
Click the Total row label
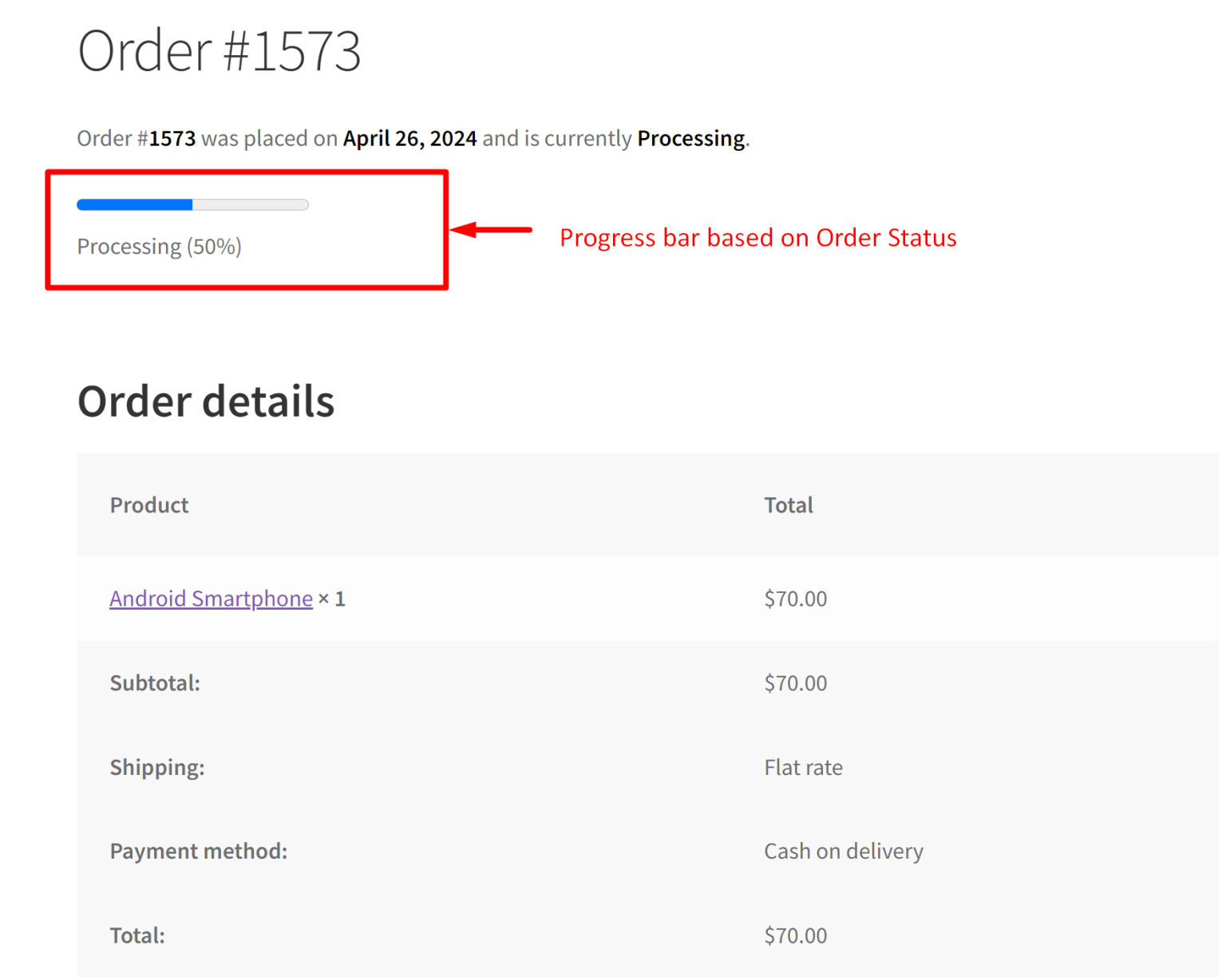[x=136, y=935]
